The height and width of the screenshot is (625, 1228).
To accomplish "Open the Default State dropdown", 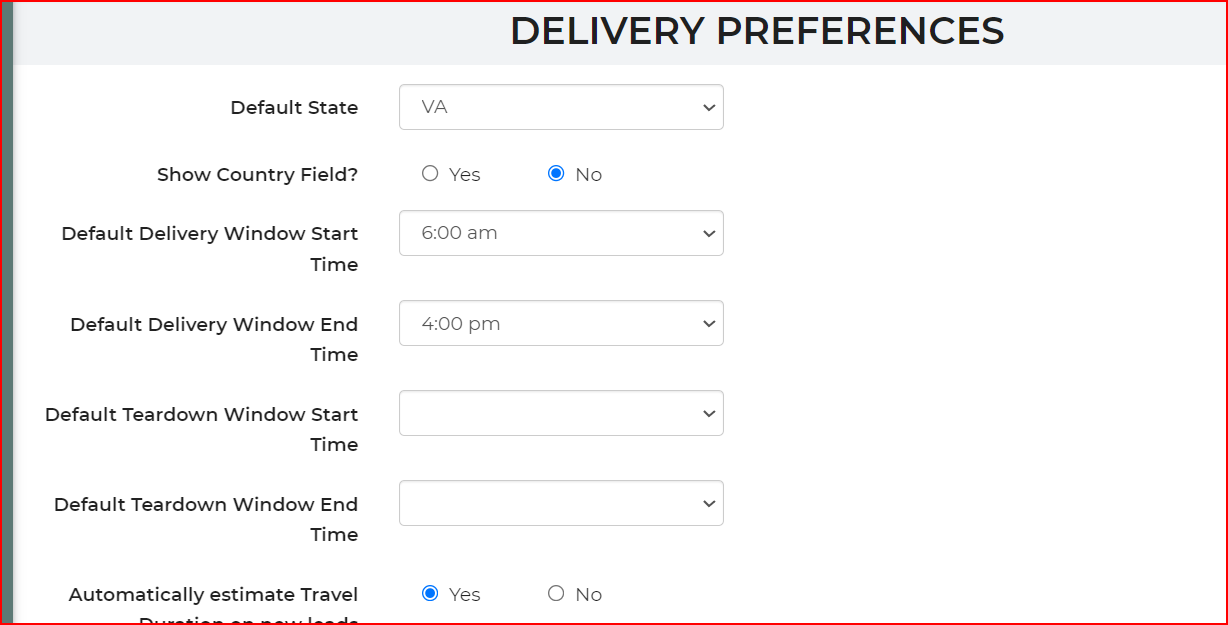I will pos(560,107).
